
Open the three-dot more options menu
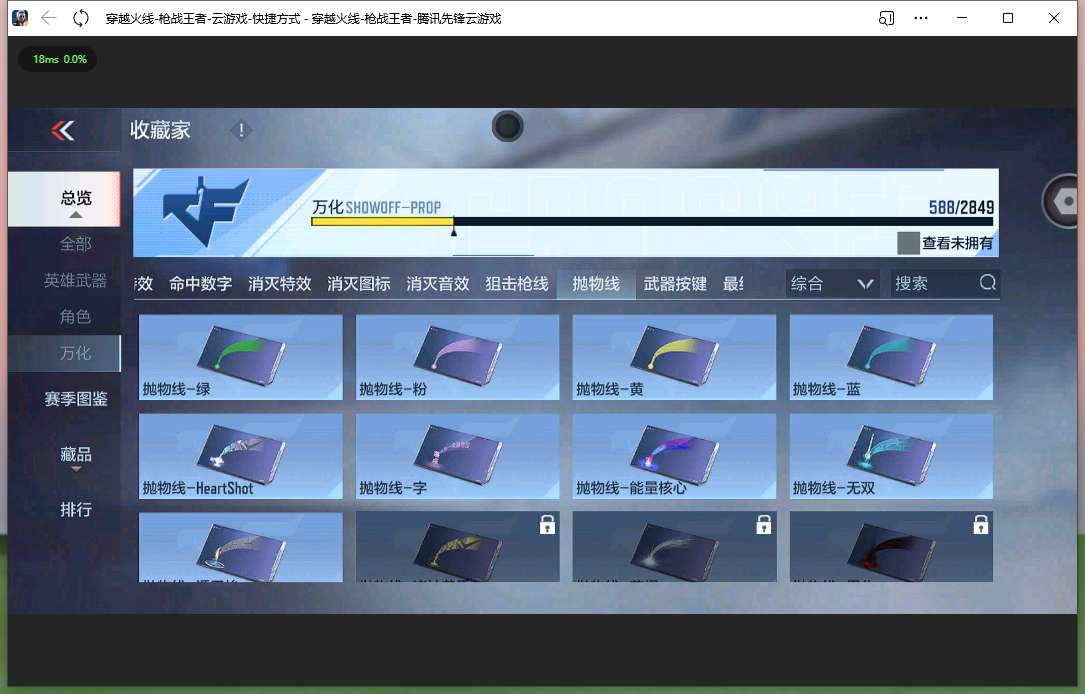pyautogui.click(x=921, y=18)
